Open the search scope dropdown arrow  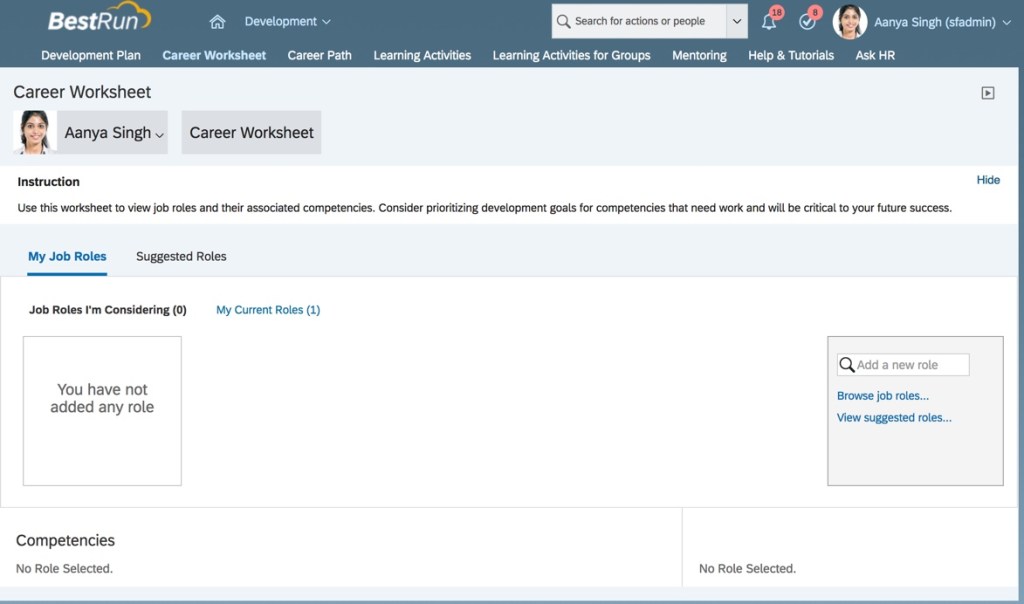[737, 22]
